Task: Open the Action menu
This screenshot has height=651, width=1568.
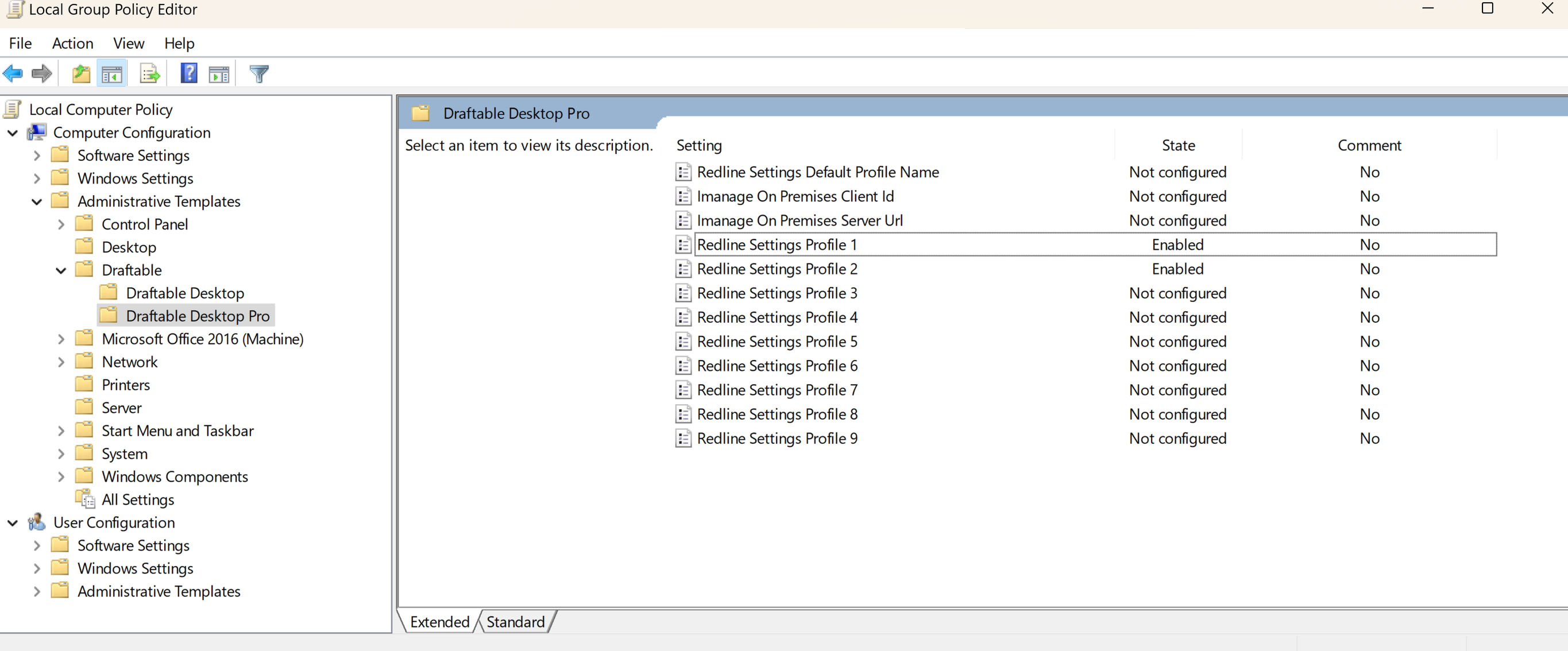Action: [x=72, y=43]
